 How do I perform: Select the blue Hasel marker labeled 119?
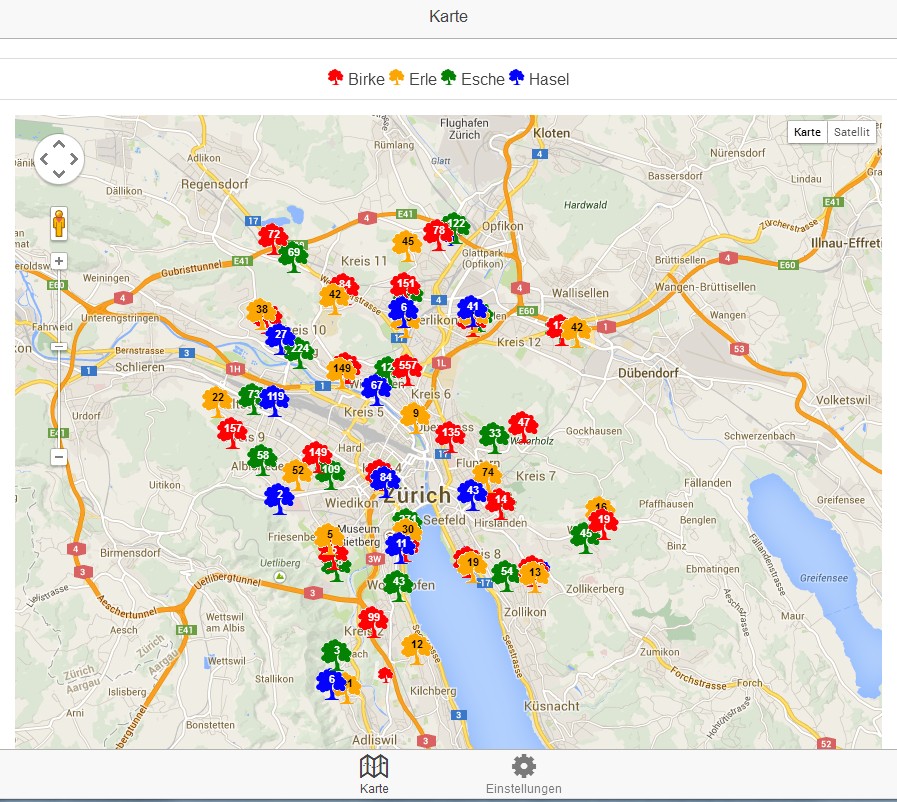click(275, 400)
